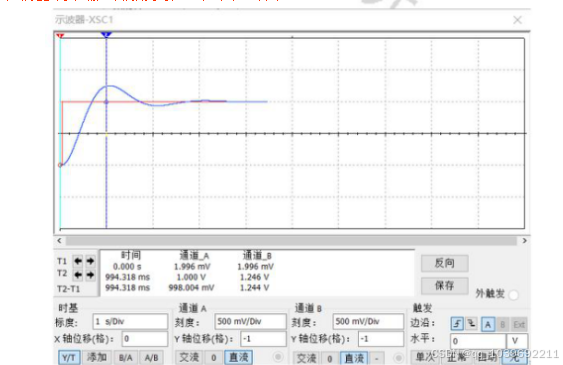This screenshot has height=365, width=563.
Task: Move cursor T2 left with arrow
Action: 78,275
